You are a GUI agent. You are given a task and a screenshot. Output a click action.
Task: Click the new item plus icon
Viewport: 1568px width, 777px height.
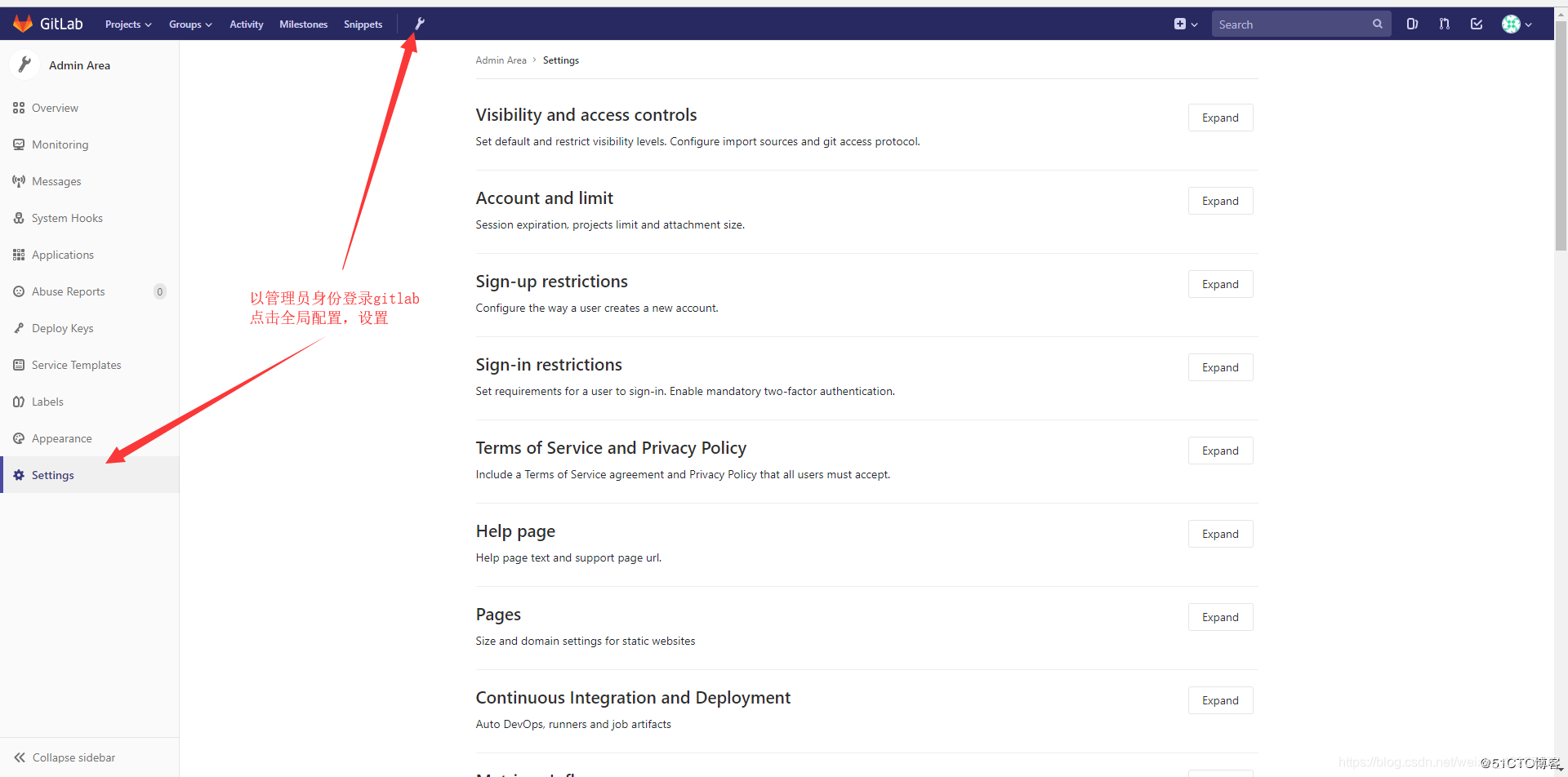pyautogui.click(x=1179, y=24)
